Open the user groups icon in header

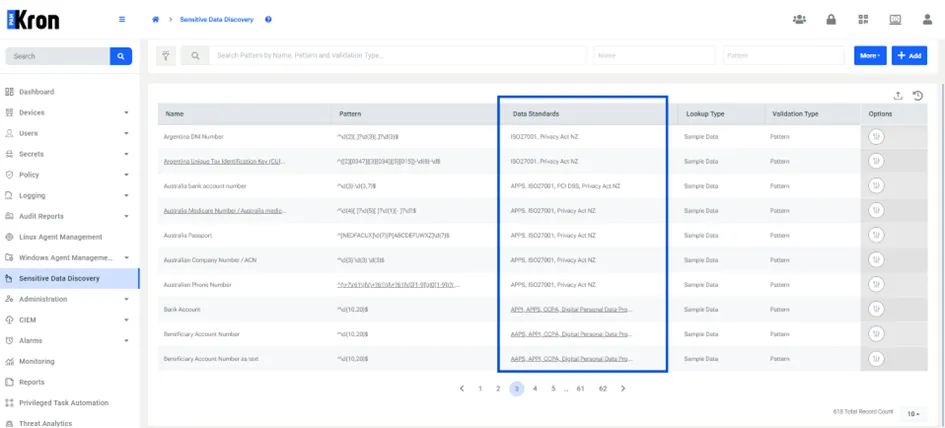click(x=799, y=19)
